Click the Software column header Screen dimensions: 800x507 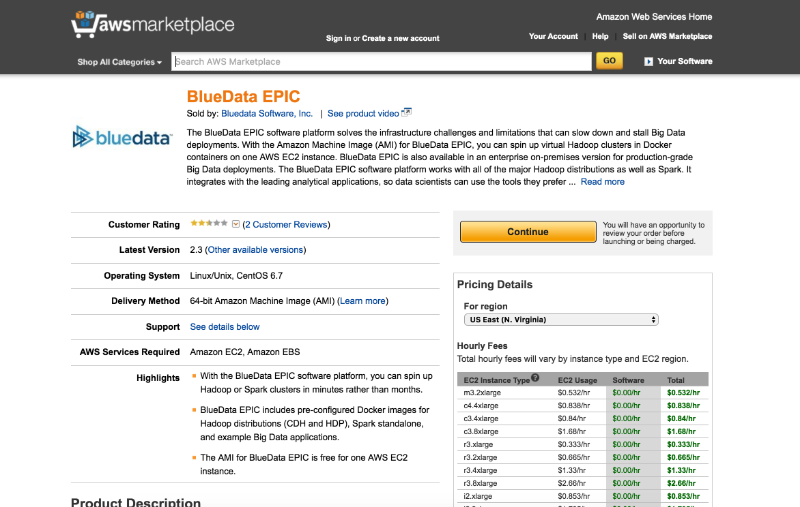[x=628, y=381]
